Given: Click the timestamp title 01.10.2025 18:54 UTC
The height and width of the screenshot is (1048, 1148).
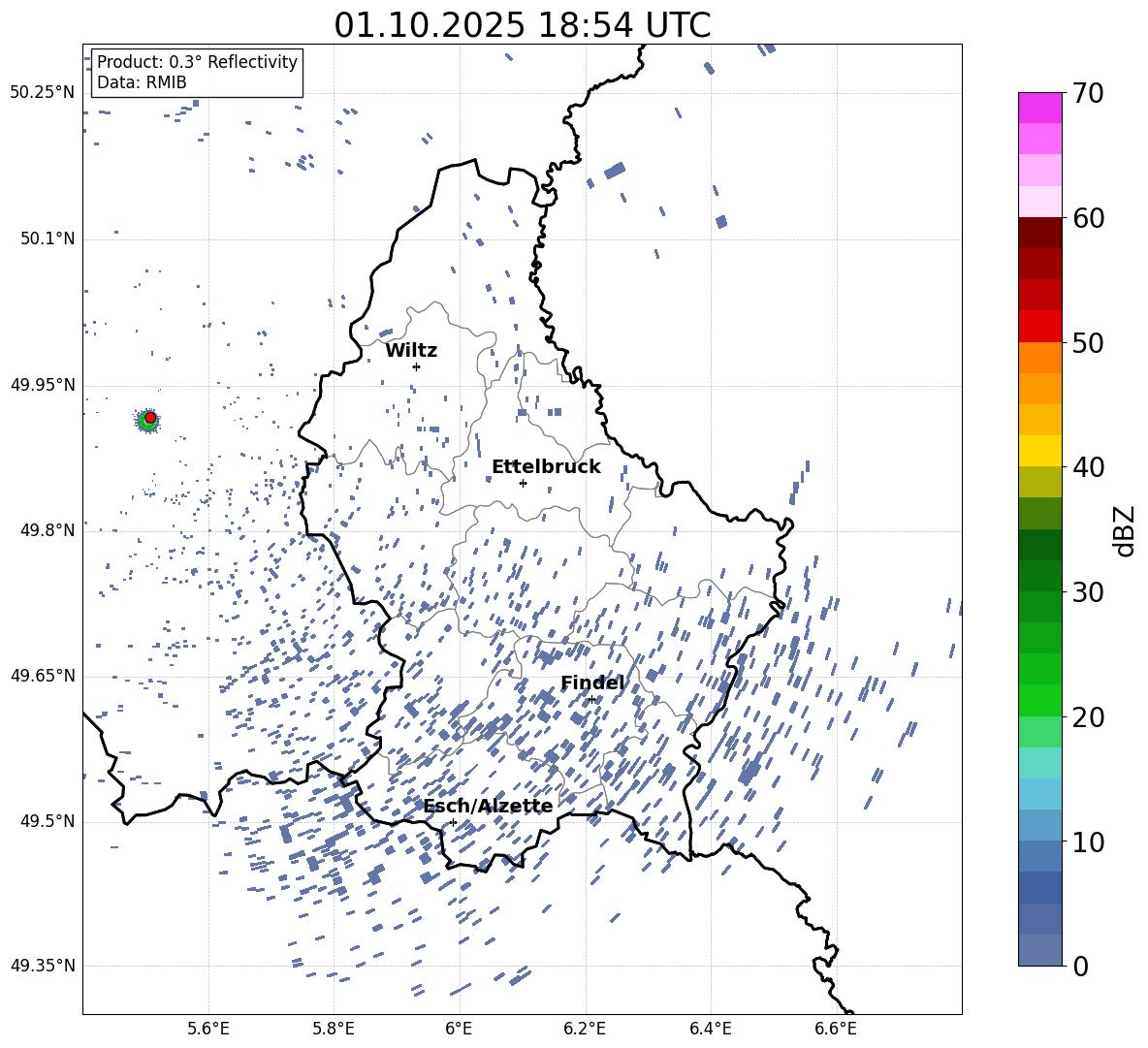Looking at the screenshot, I should (x=522, y=25).
